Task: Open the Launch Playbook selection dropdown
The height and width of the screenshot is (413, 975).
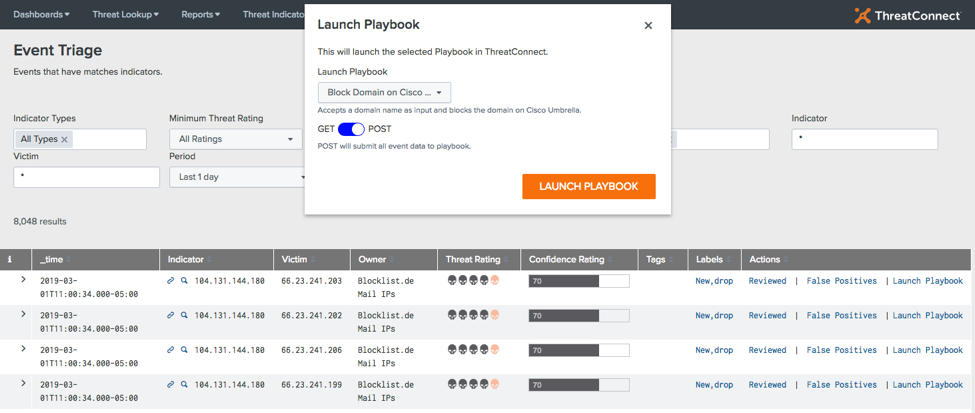Action: 384,93
